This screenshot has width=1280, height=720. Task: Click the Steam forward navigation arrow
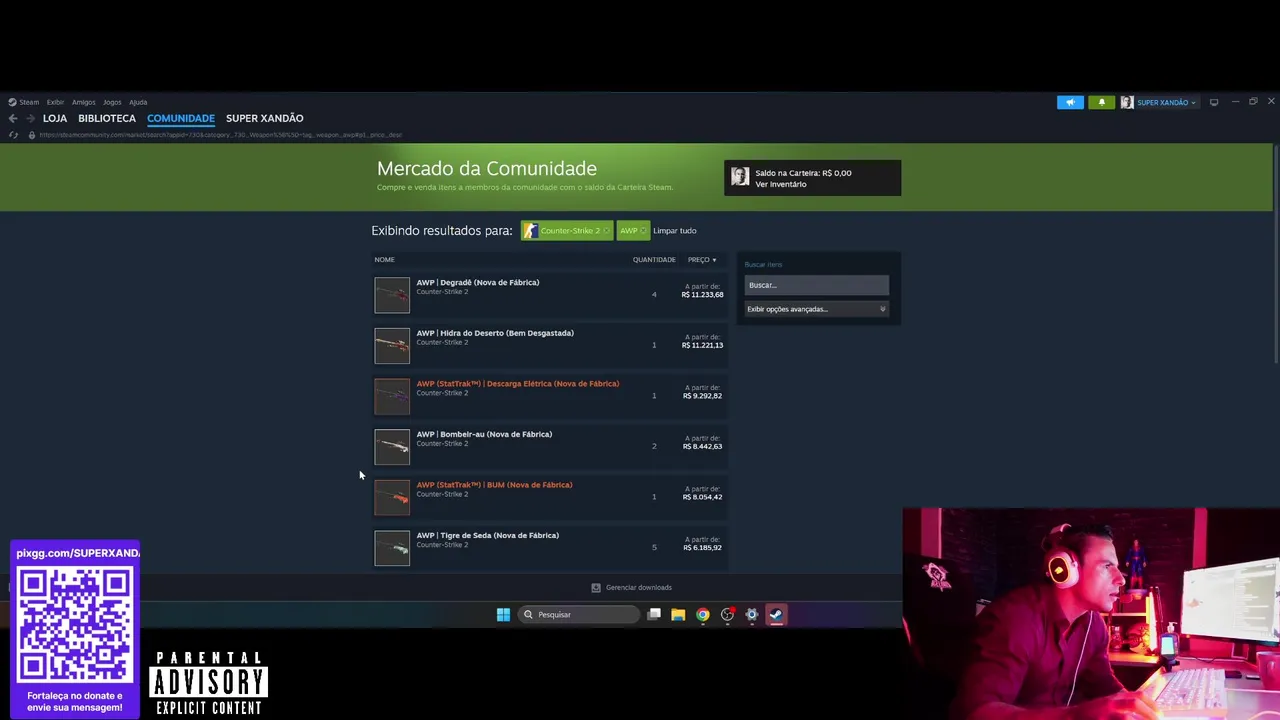[30, 118]
